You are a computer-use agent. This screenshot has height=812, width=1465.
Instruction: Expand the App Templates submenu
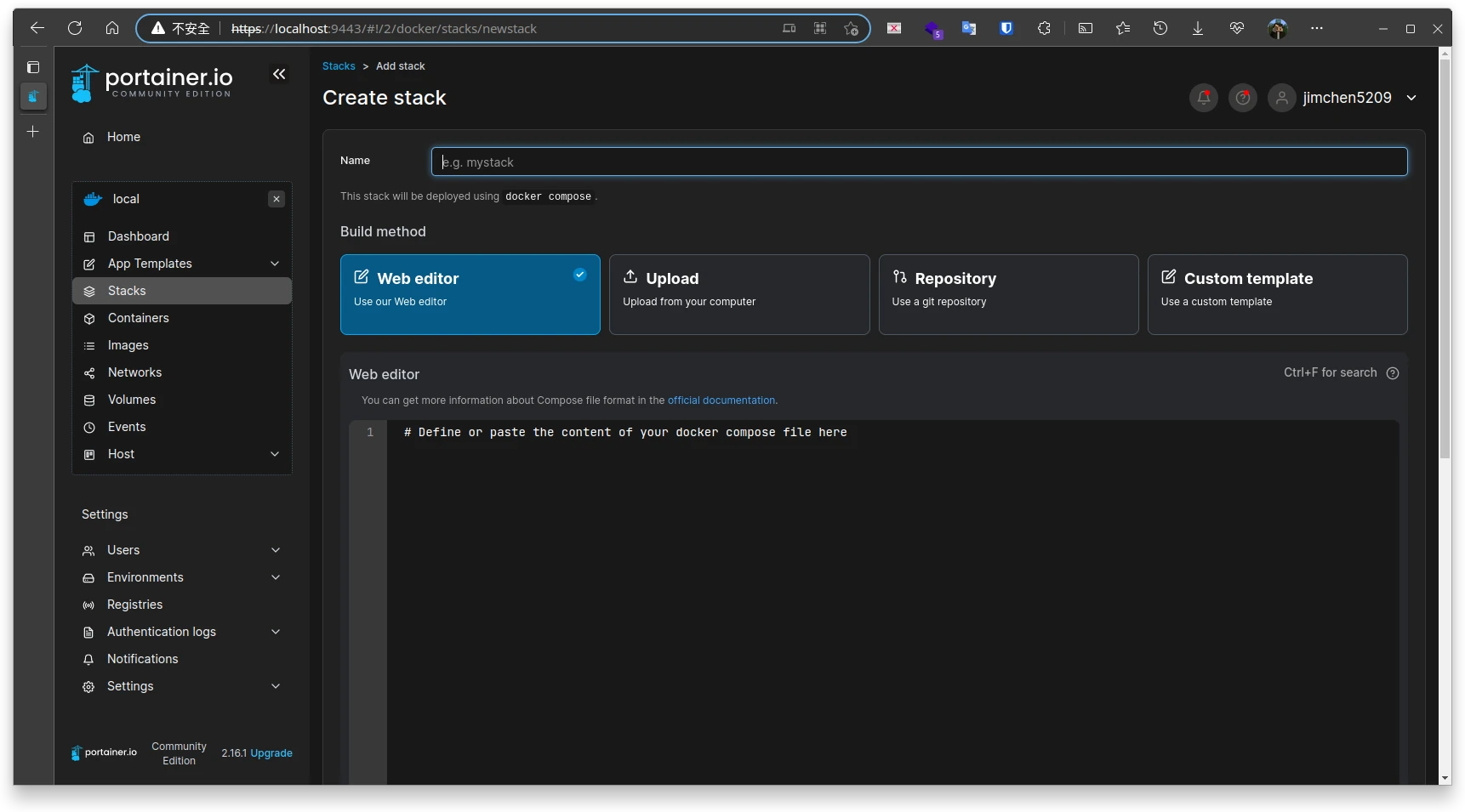click(x=275, y=264)
